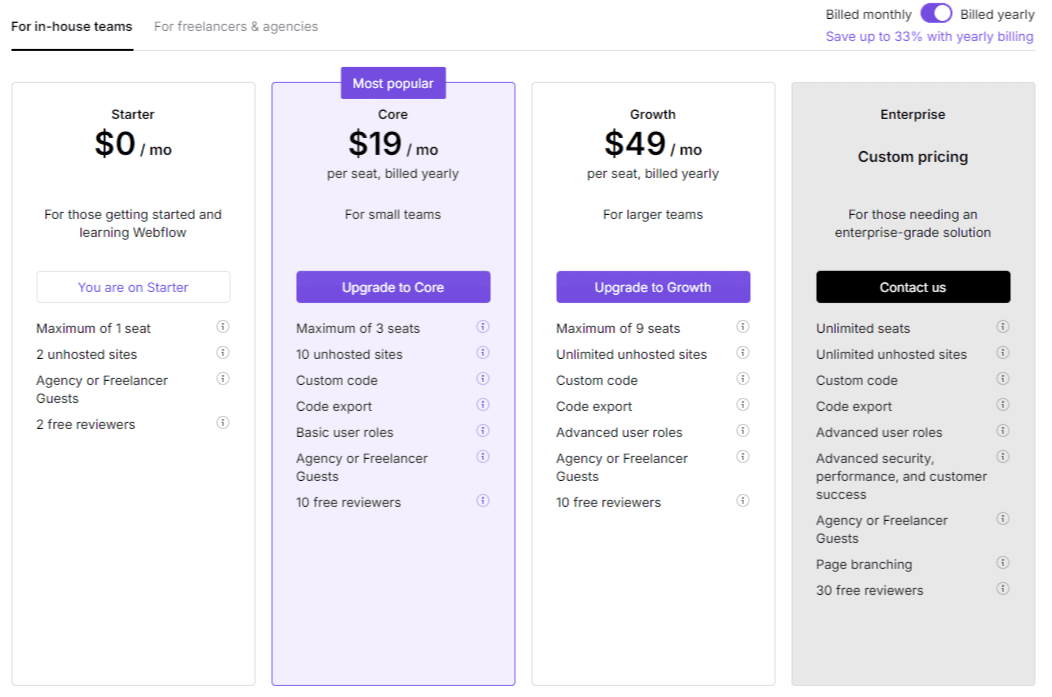Viewport: 1052px width, 697px height.
Task: Click info icon beside Enterprise Code export
Action: pos(1003,405)
